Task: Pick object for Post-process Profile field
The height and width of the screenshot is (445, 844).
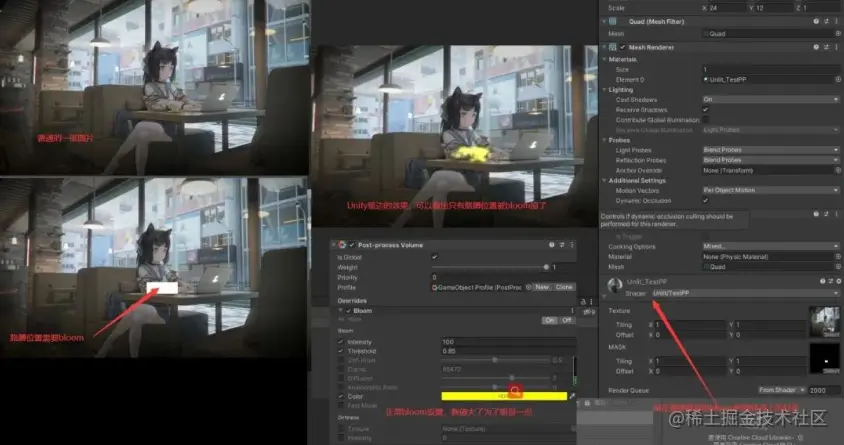Action: pos(529,287)
